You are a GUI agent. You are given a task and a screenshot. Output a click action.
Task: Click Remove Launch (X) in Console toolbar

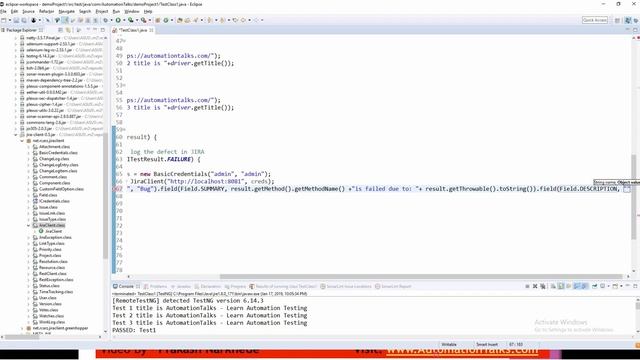(535, 287)
